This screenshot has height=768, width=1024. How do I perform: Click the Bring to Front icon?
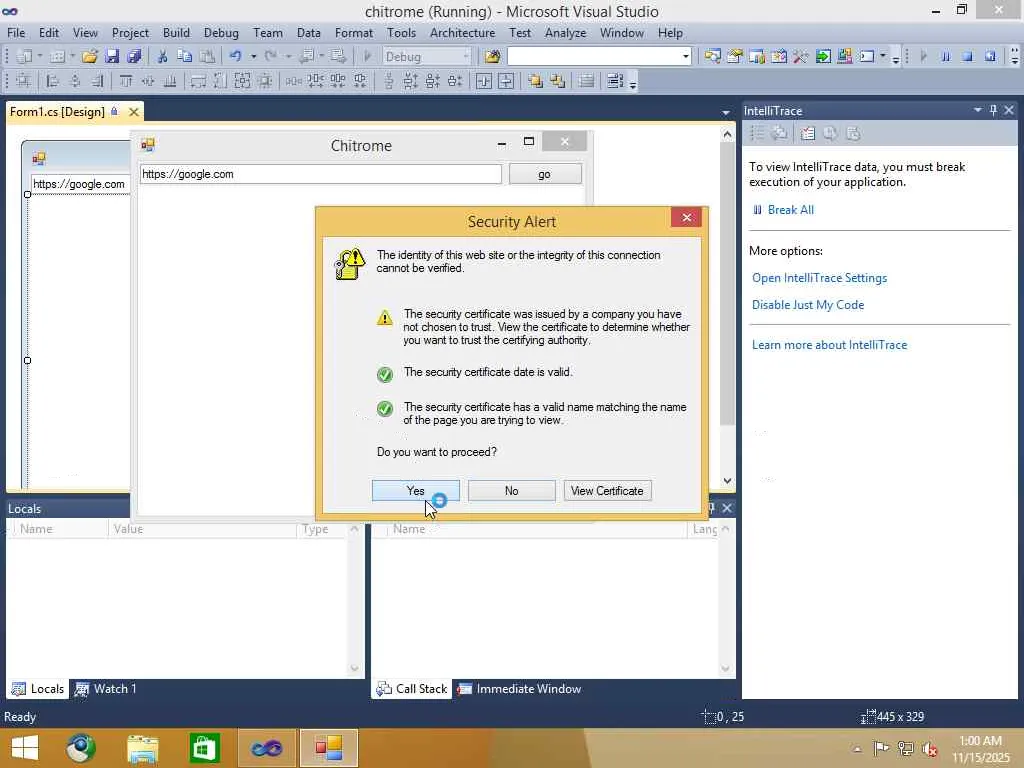[x=535, y=82]
